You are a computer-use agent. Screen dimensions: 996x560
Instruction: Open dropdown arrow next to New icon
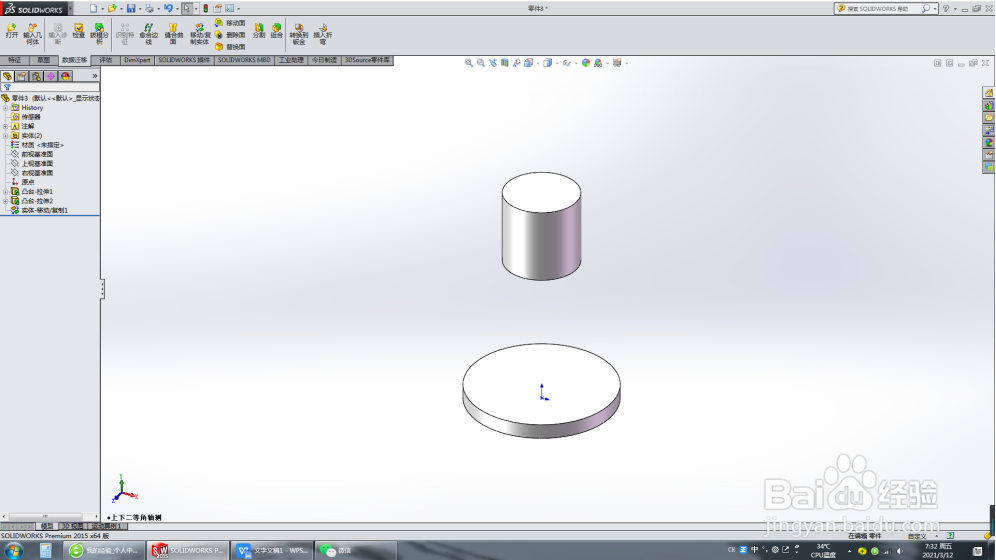(102, 9)
